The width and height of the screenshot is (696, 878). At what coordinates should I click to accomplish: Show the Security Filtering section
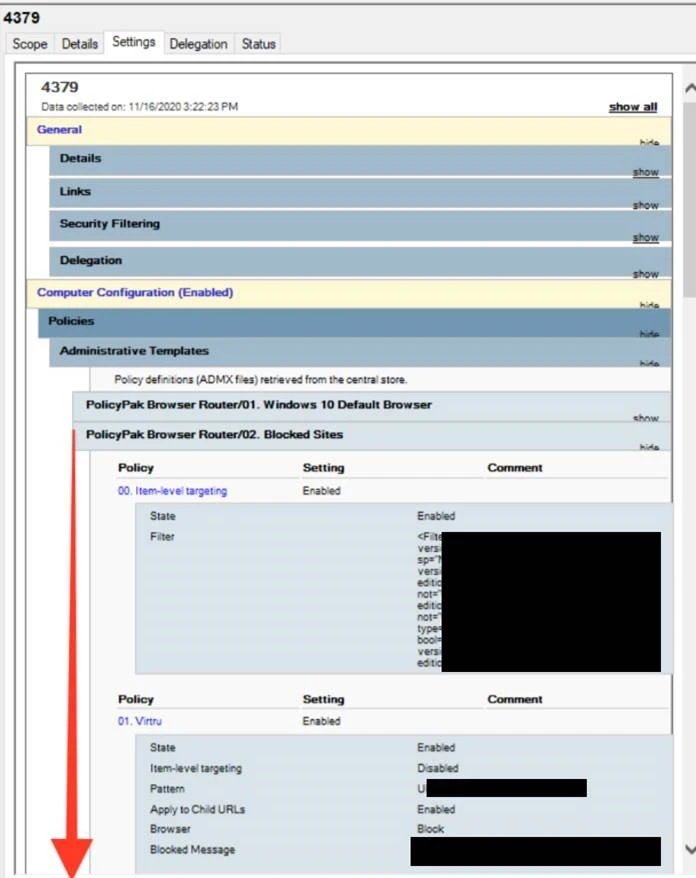[645, 238]
